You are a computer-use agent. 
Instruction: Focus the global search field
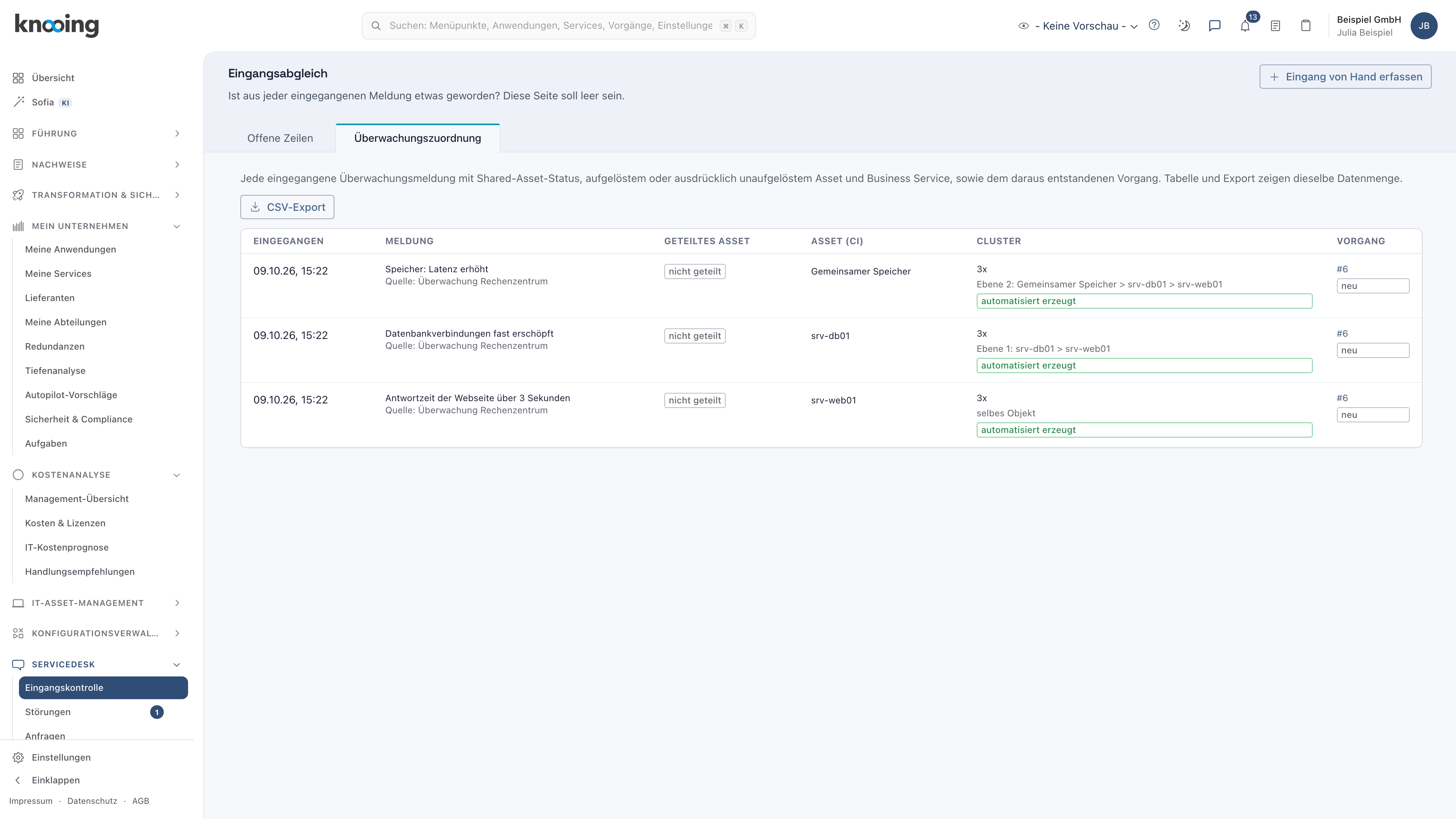point(559,25)
